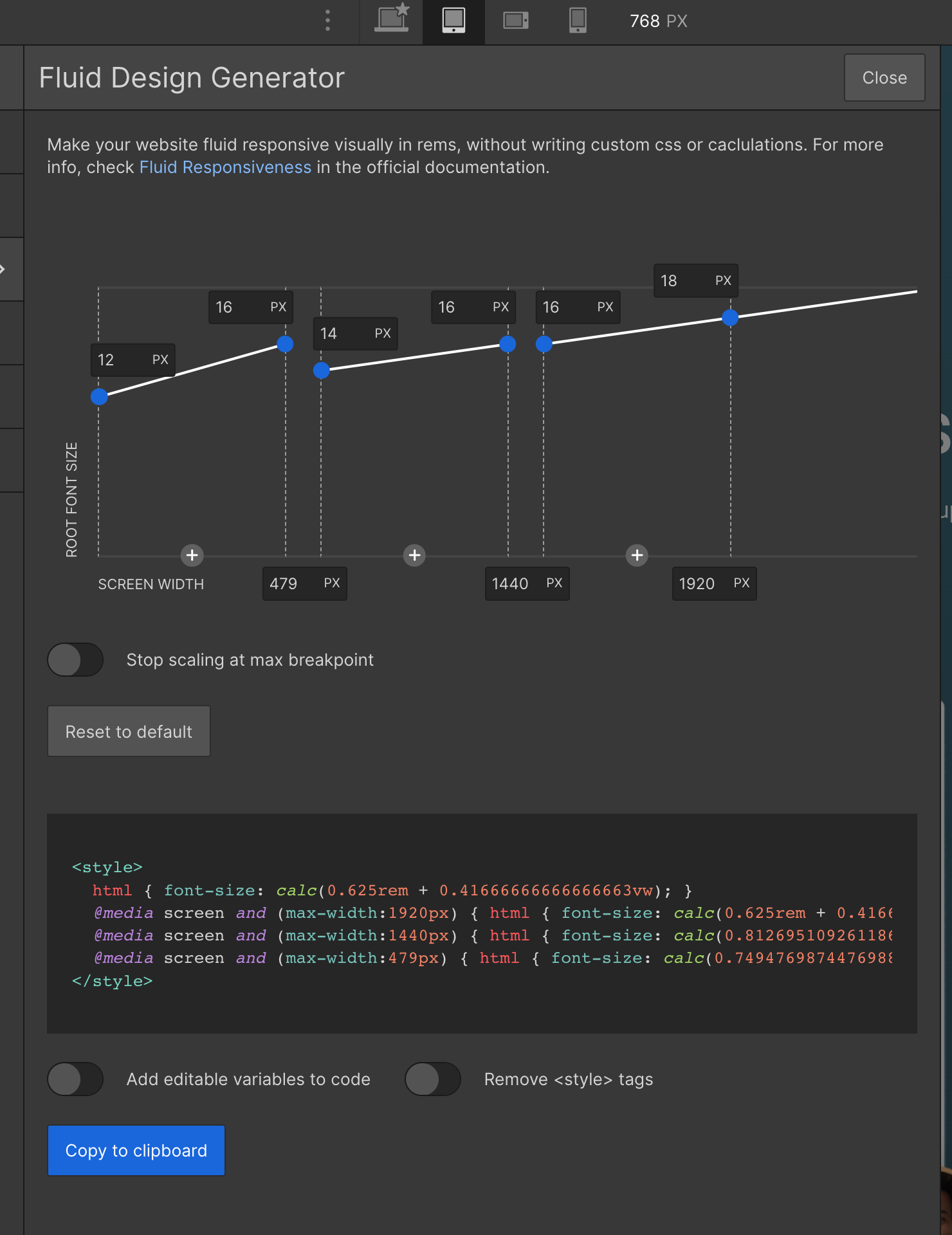Toggle Remove style tags switch

pyautogui.click(x=433, y=1079)
